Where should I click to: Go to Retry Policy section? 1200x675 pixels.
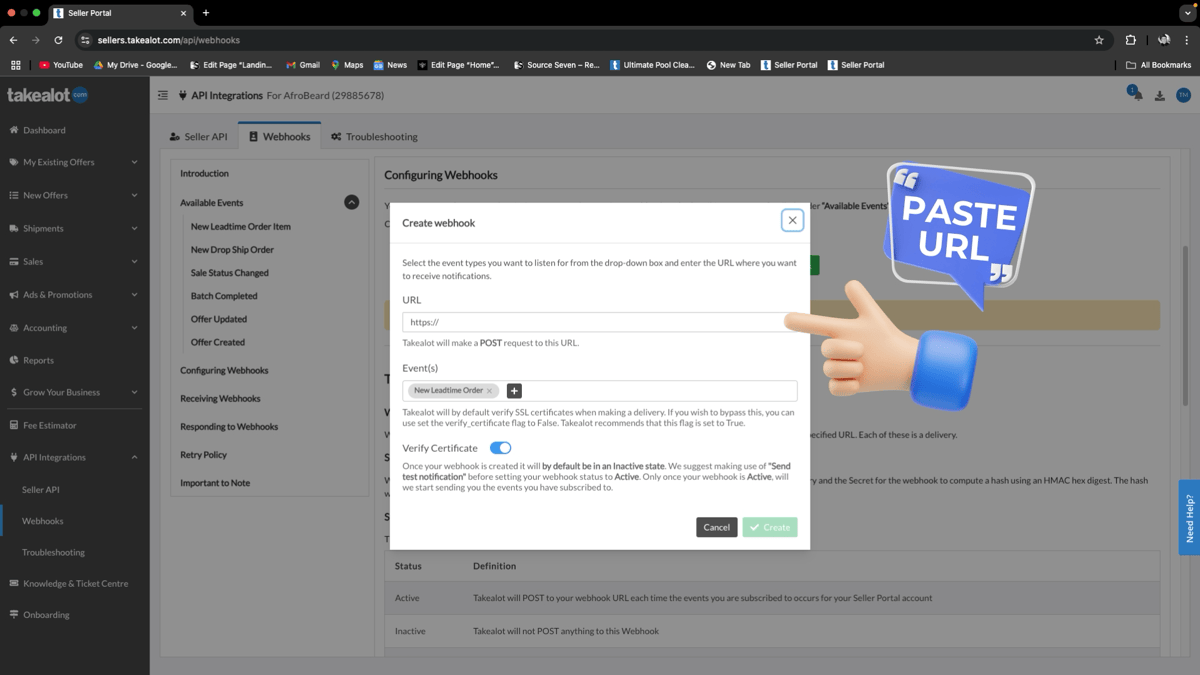[x=203, y=454]
